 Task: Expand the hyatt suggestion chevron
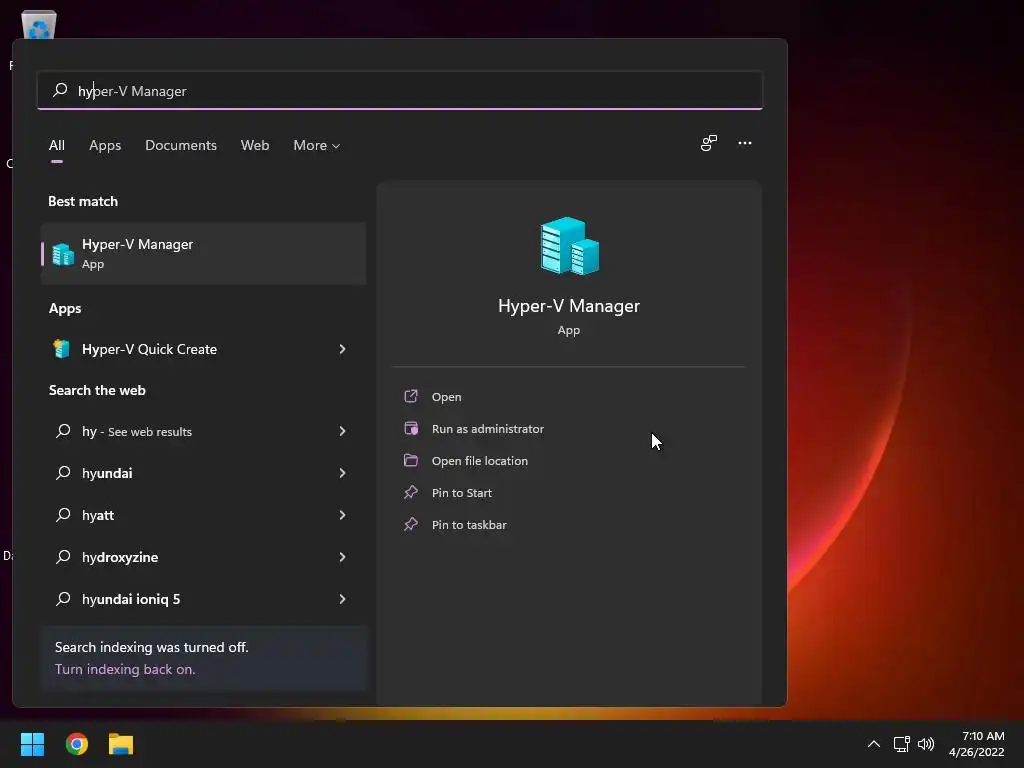click(x=342, y=515)
